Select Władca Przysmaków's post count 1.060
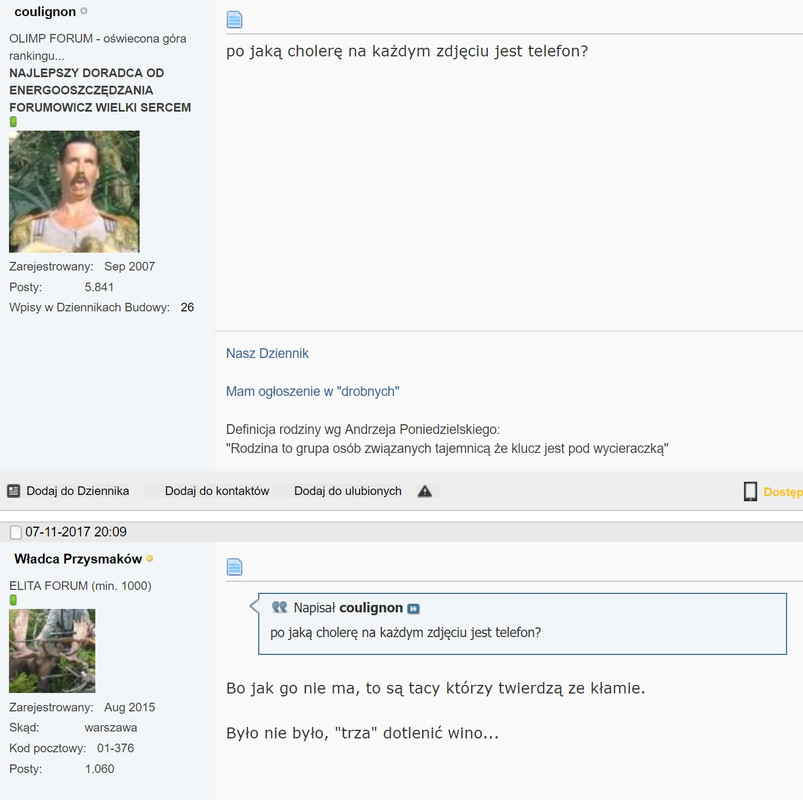This screenshot has width=803, height=800. coord(99,769)
